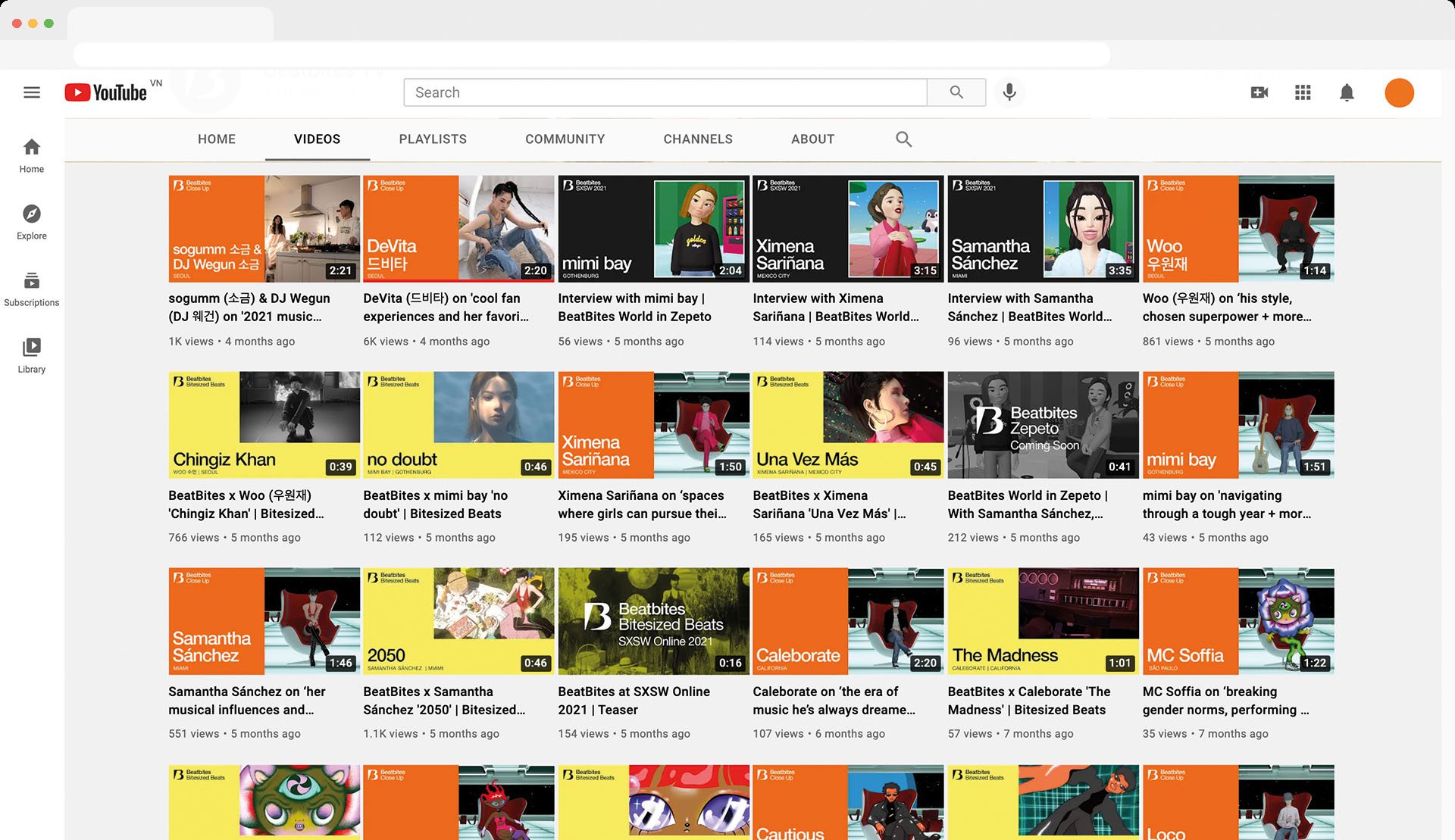The width and height of the screenshot is (1455, 840).
Task: Open the hamburger guide menu
Action: pos(32,92)
